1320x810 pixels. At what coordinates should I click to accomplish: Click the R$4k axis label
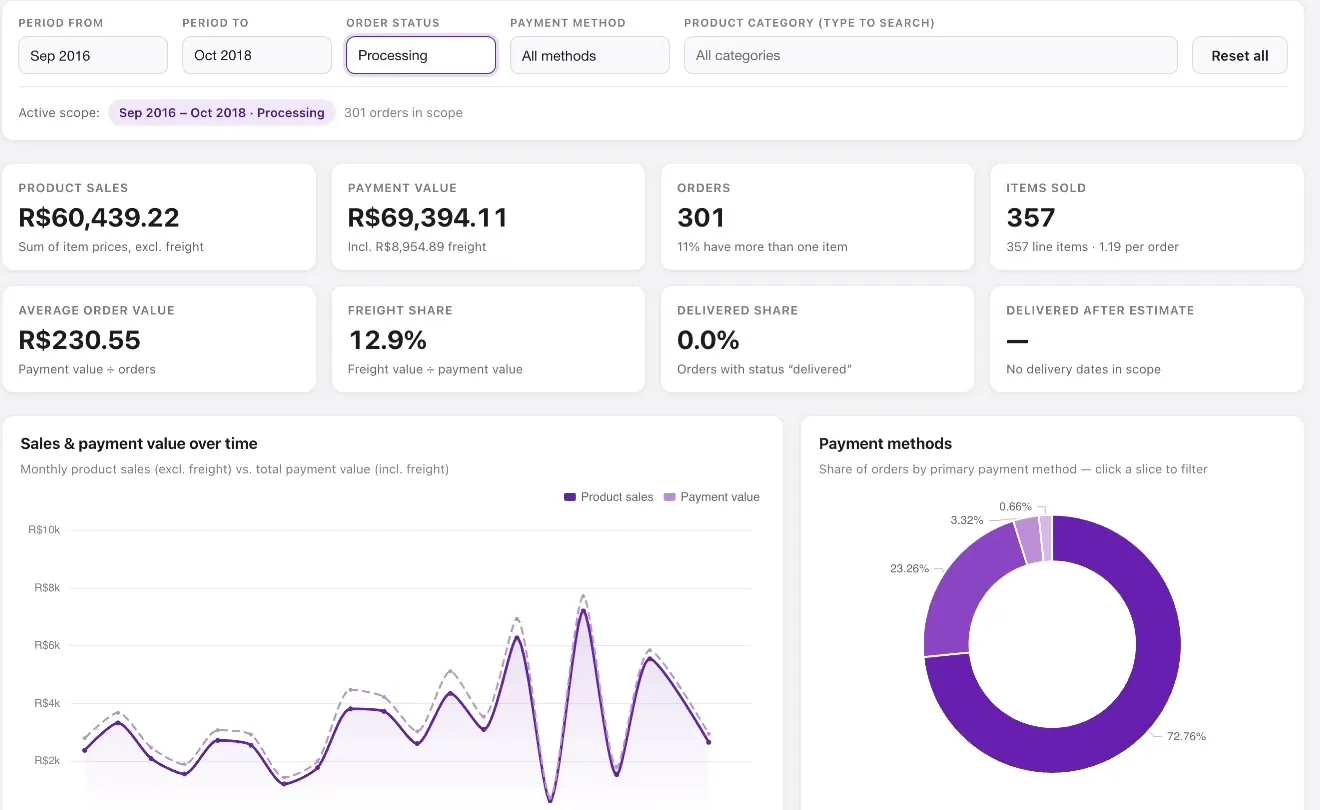[46, 703]
